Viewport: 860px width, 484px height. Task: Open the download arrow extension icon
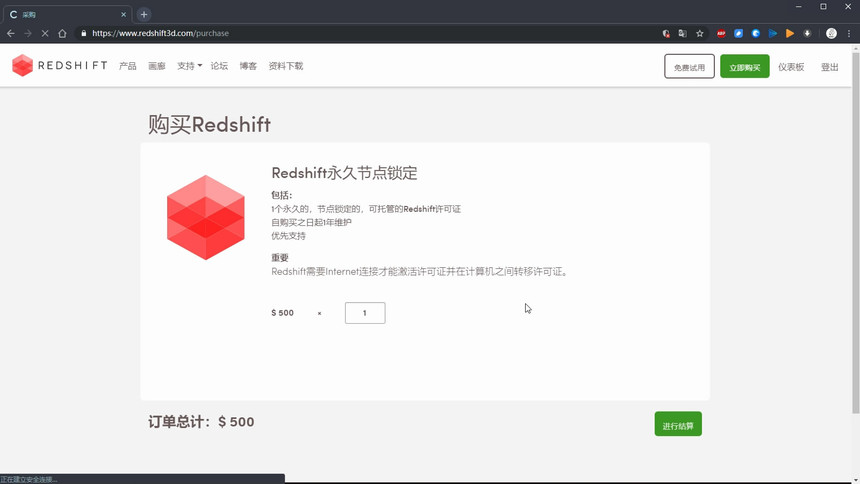tap(807, 33)
